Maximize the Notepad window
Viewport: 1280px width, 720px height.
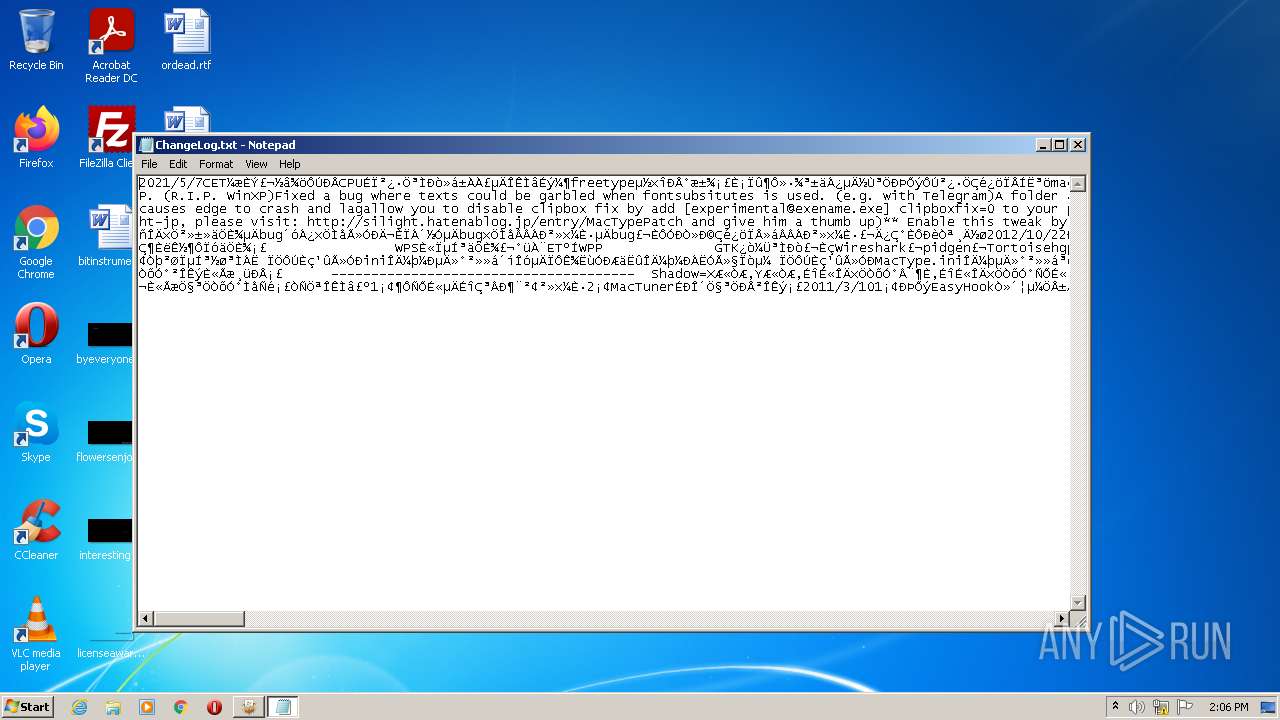coord(1060,145)
